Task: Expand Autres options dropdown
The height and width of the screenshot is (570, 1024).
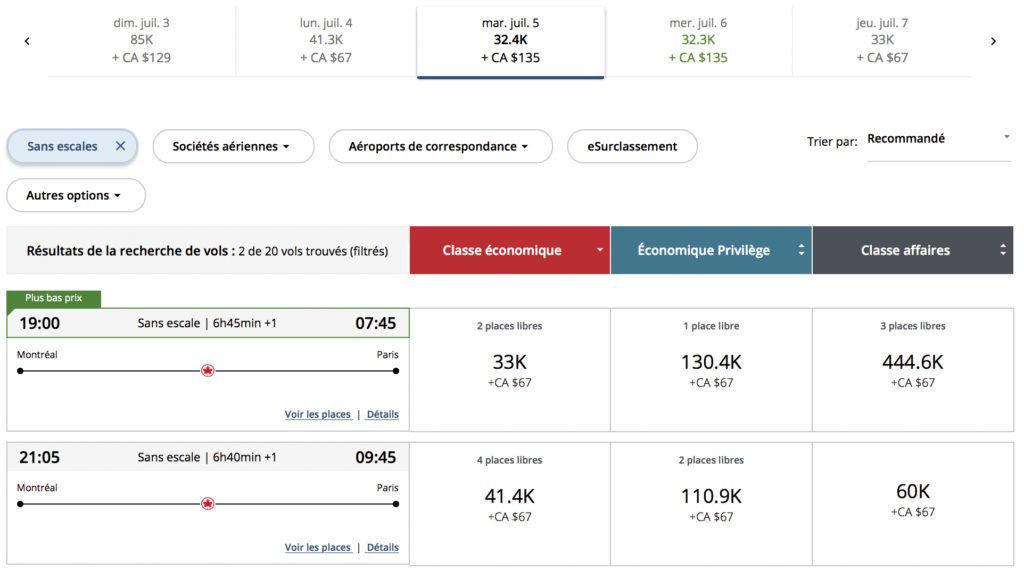Action: tap(75, 195)
